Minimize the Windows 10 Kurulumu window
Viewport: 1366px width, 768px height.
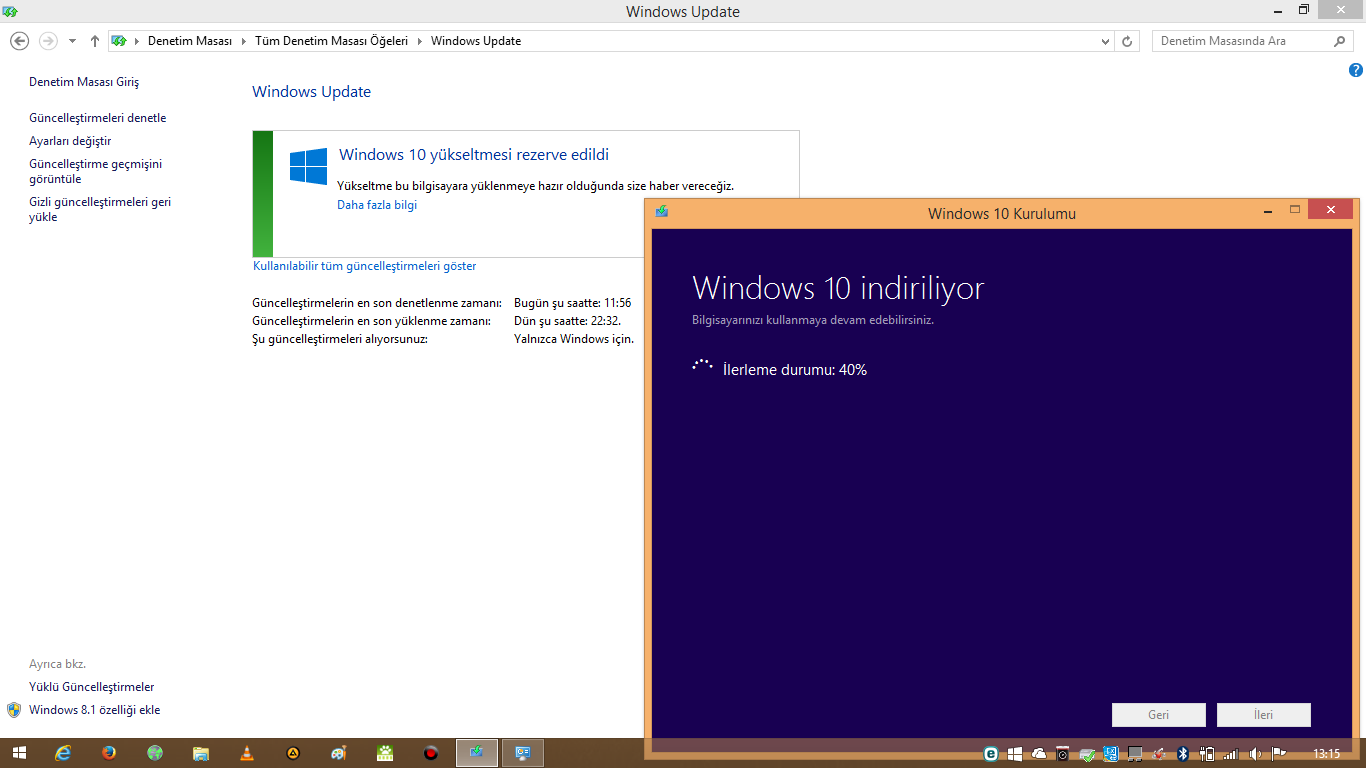coord(1268,211)
